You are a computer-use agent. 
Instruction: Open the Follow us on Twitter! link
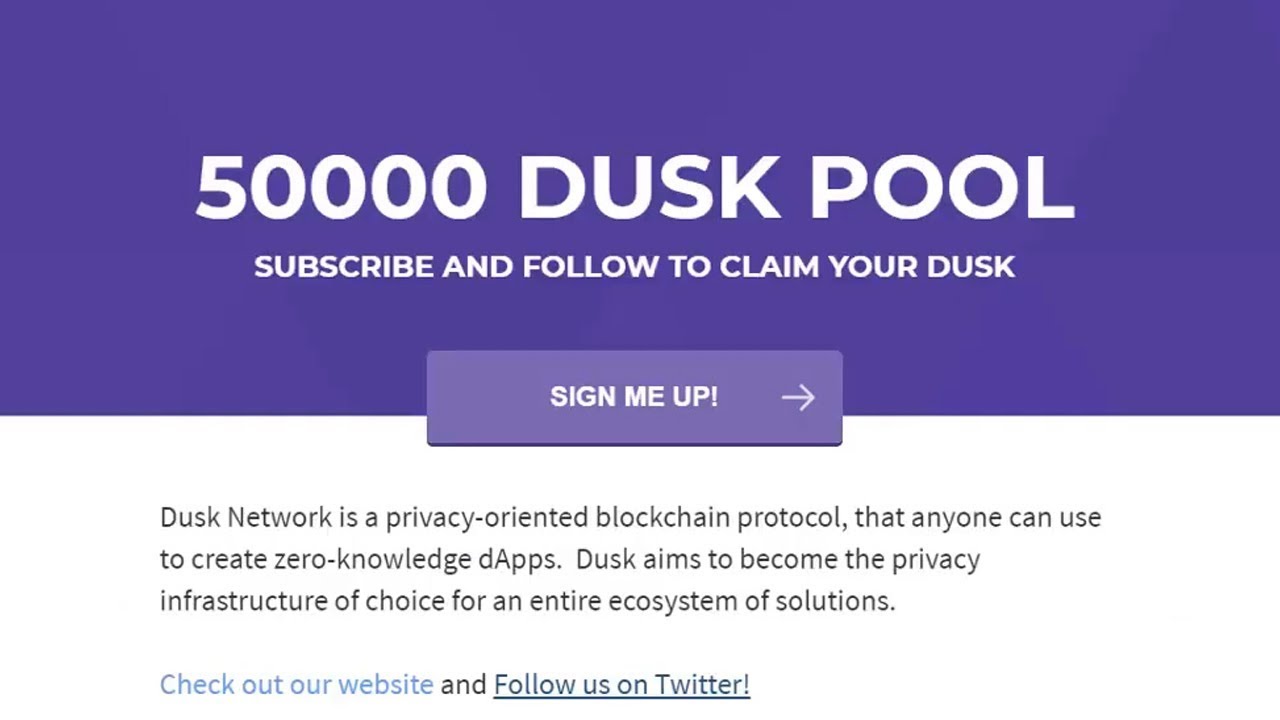point(621,684)
